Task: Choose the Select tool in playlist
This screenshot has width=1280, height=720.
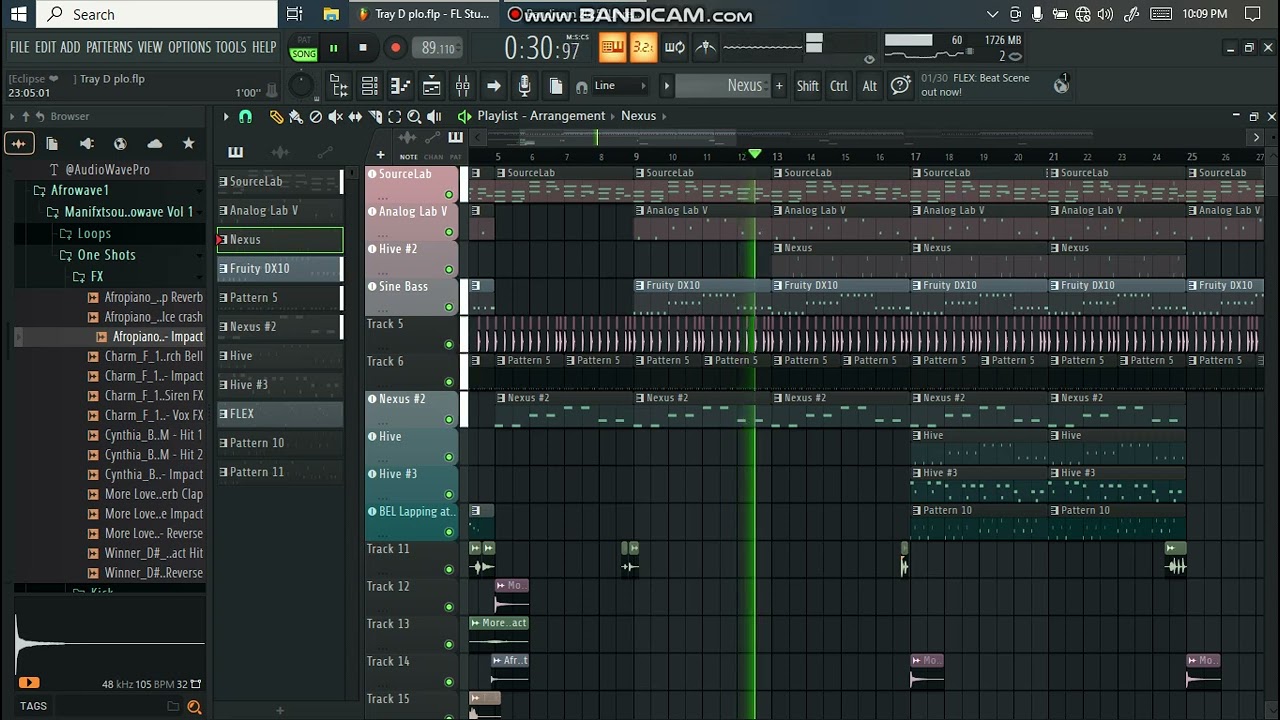Action: [x=394, y=117]
